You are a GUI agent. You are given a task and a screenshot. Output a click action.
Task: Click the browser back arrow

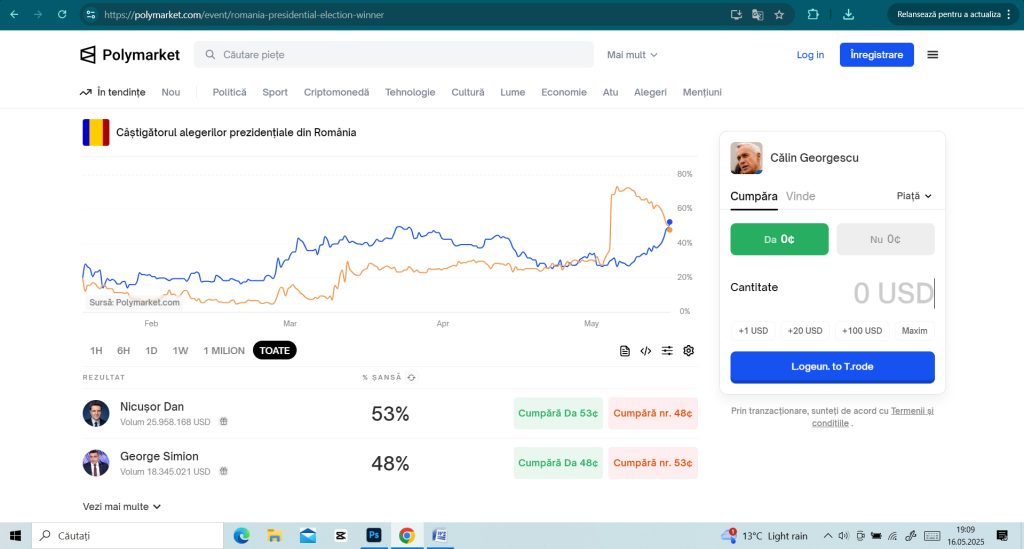[14, 14]
